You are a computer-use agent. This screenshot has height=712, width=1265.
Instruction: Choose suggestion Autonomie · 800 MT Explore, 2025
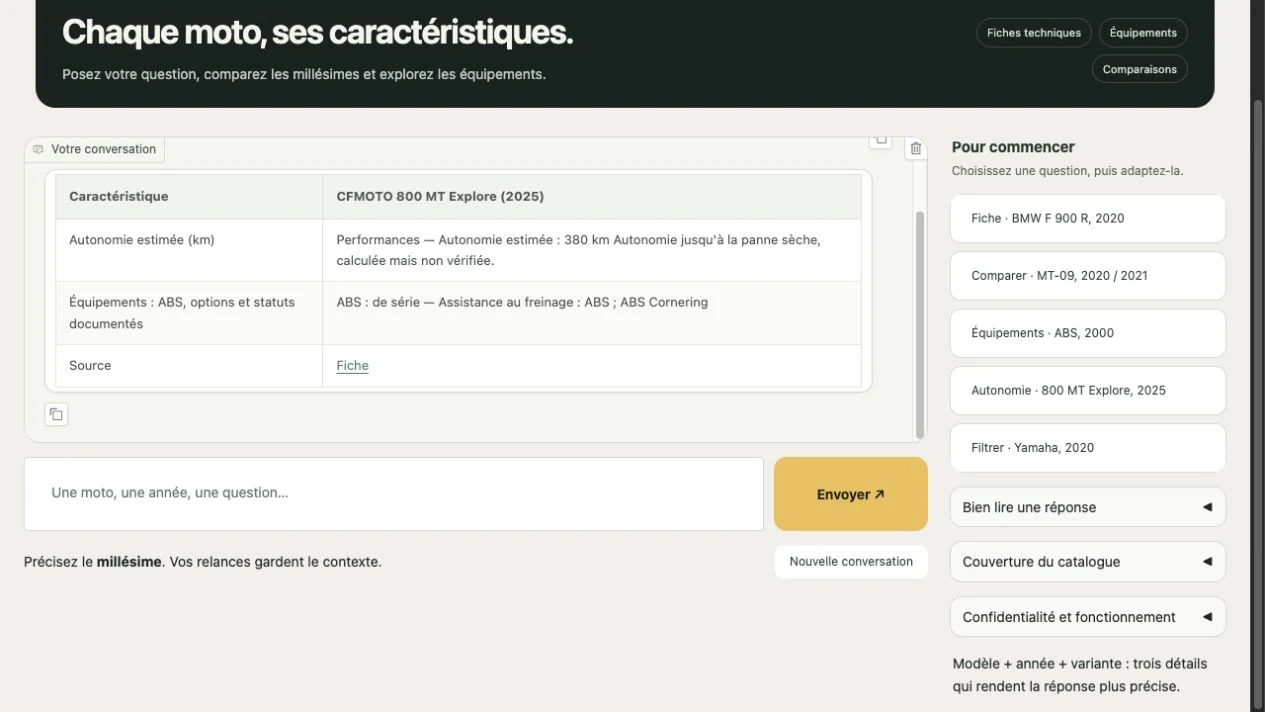1088,390
